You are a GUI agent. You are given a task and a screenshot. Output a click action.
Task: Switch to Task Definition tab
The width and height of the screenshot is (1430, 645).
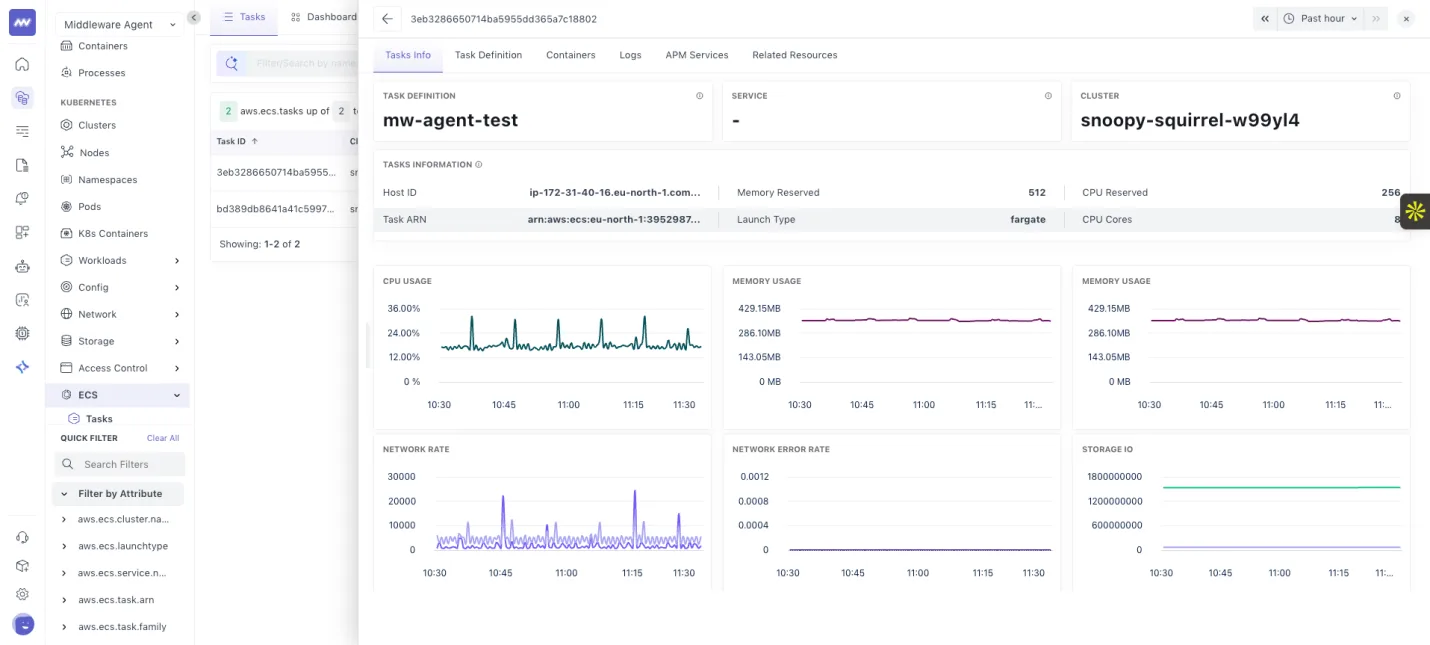coord(488,55)
